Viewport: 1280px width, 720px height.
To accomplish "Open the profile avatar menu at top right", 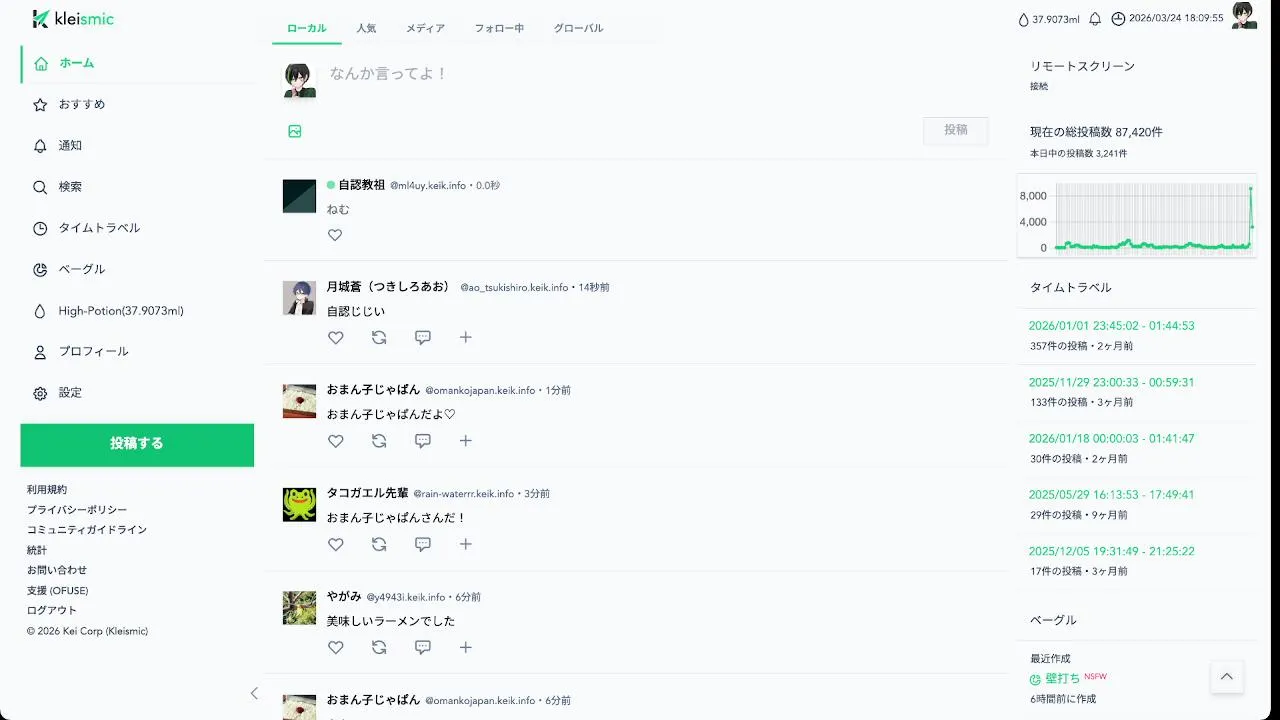I will click(x=1244, y=15).
